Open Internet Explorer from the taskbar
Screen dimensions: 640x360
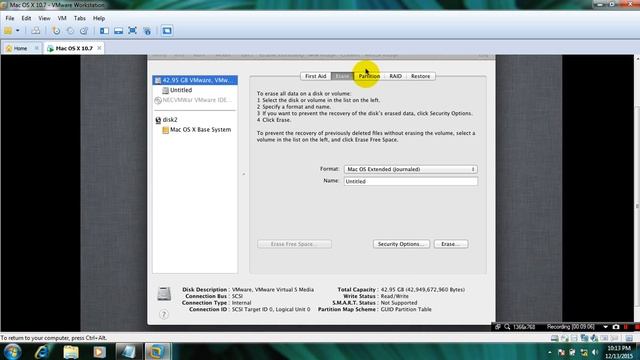[x=42, y=352]
